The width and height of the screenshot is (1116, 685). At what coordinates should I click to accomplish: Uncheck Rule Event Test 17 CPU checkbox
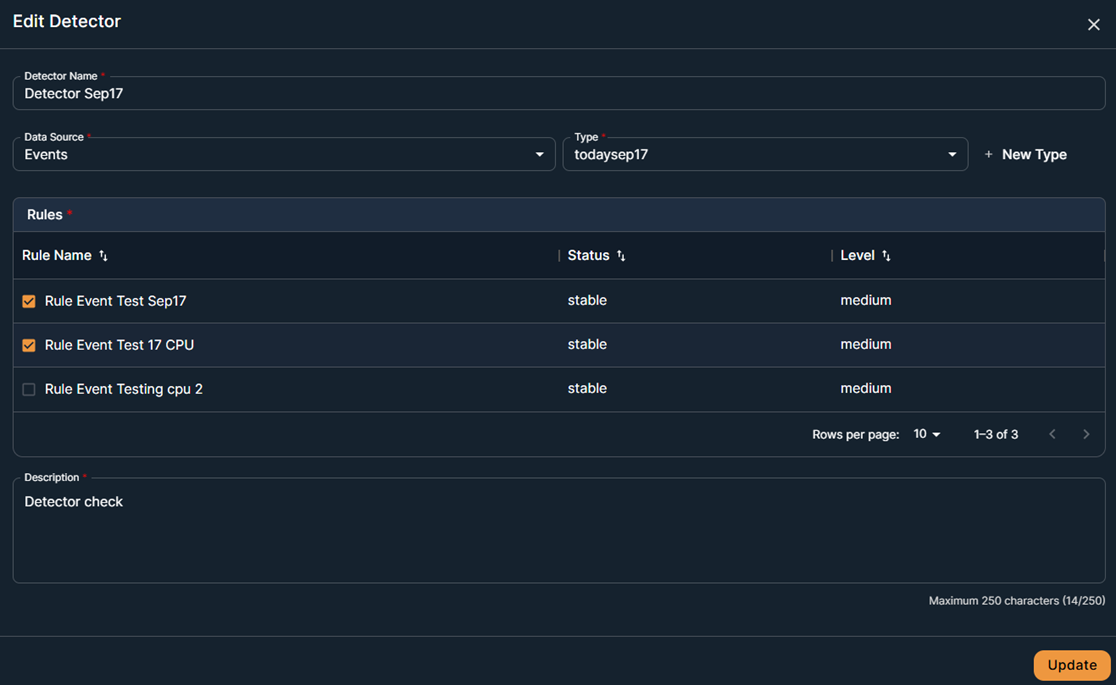tap(29, 345)
